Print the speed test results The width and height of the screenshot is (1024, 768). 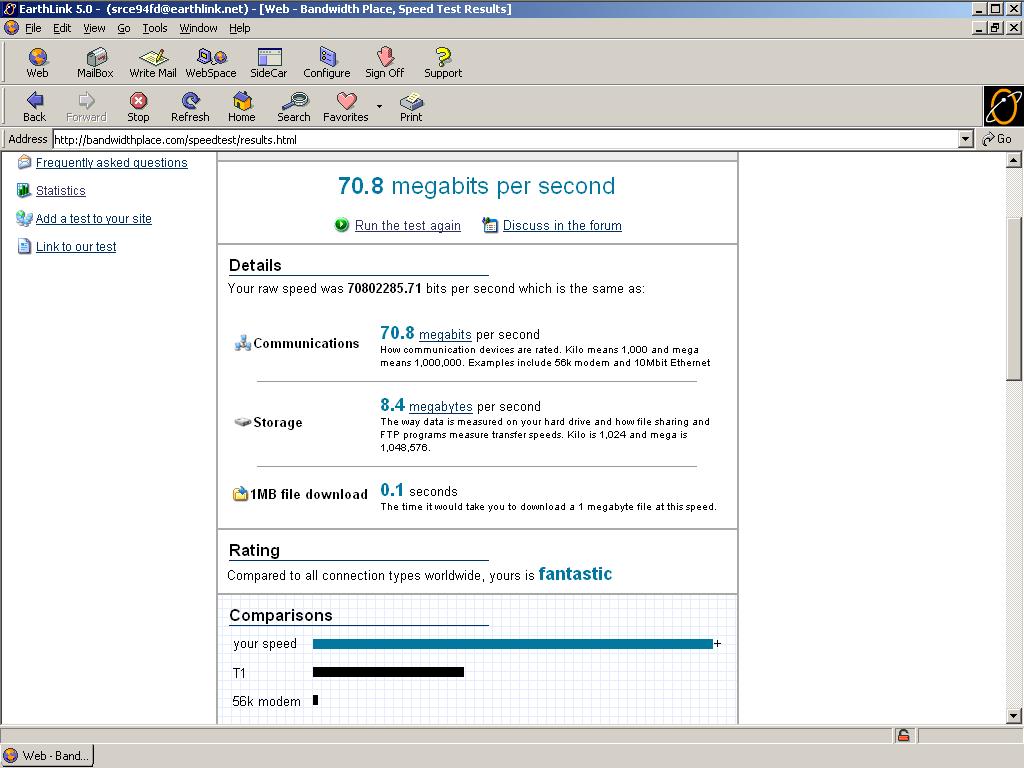pyautogui.click(x=411, y=106)
